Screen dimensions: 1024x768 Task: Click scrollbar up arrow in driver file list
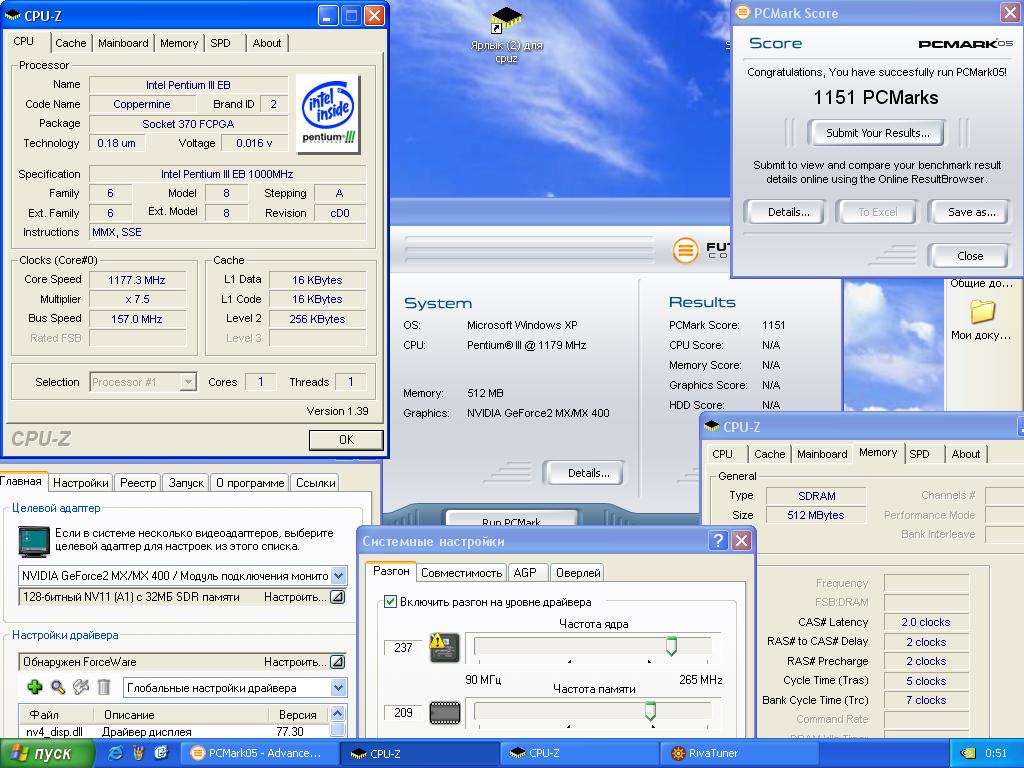[338, 713]
